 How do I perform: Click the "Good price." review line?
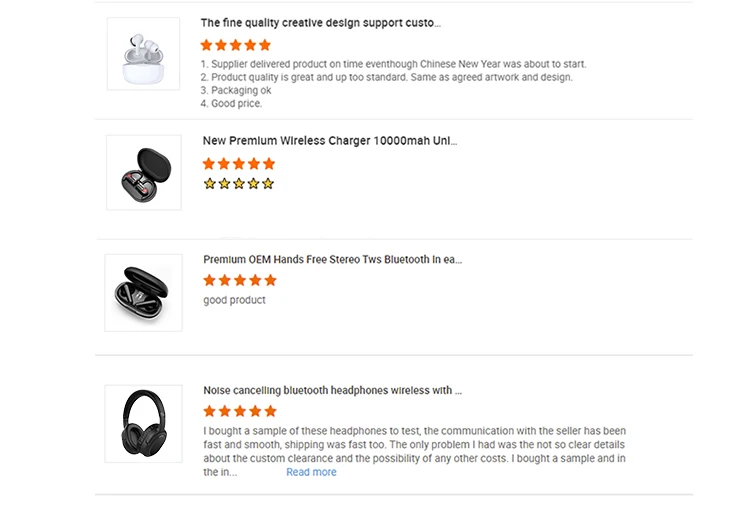click(231, 103)
